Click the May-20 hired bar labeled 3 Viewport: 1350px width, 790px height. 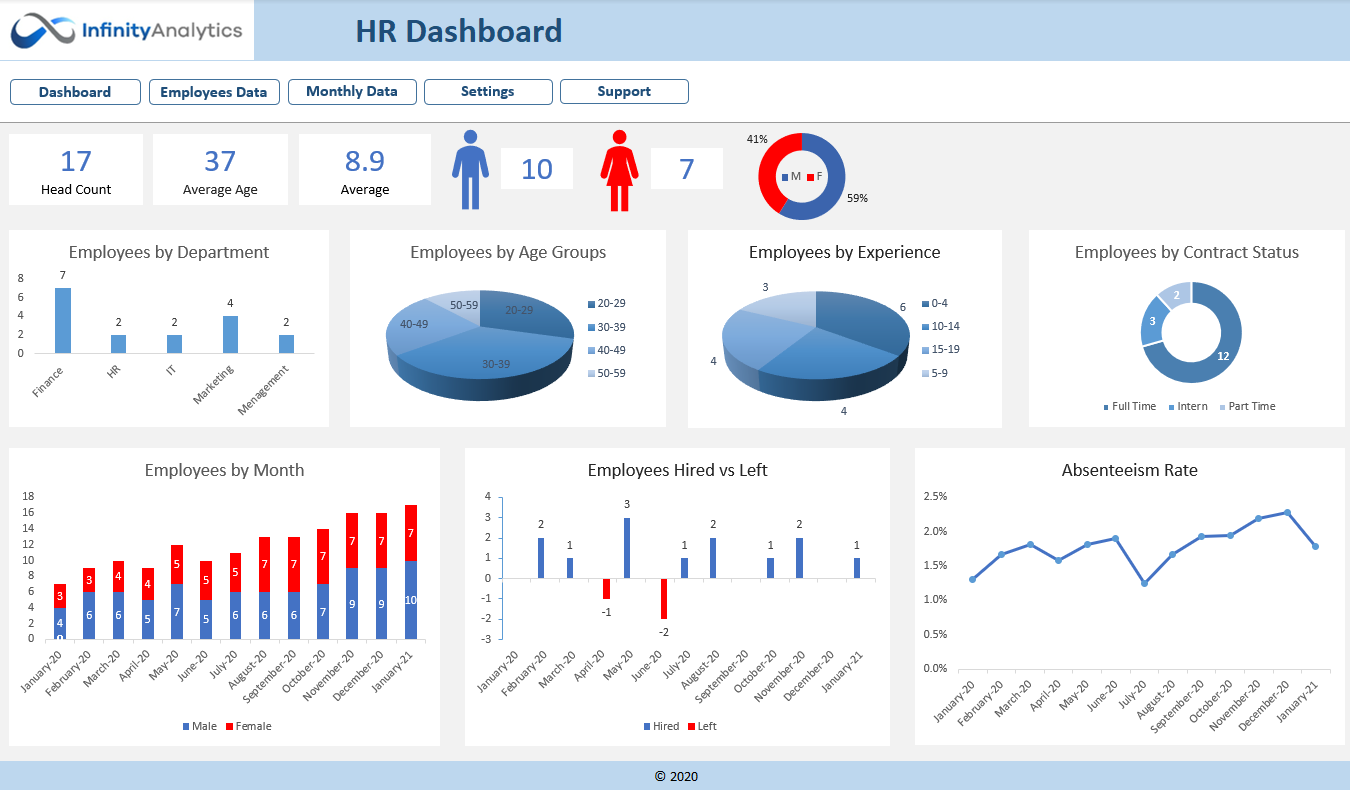tap(627, 547)
